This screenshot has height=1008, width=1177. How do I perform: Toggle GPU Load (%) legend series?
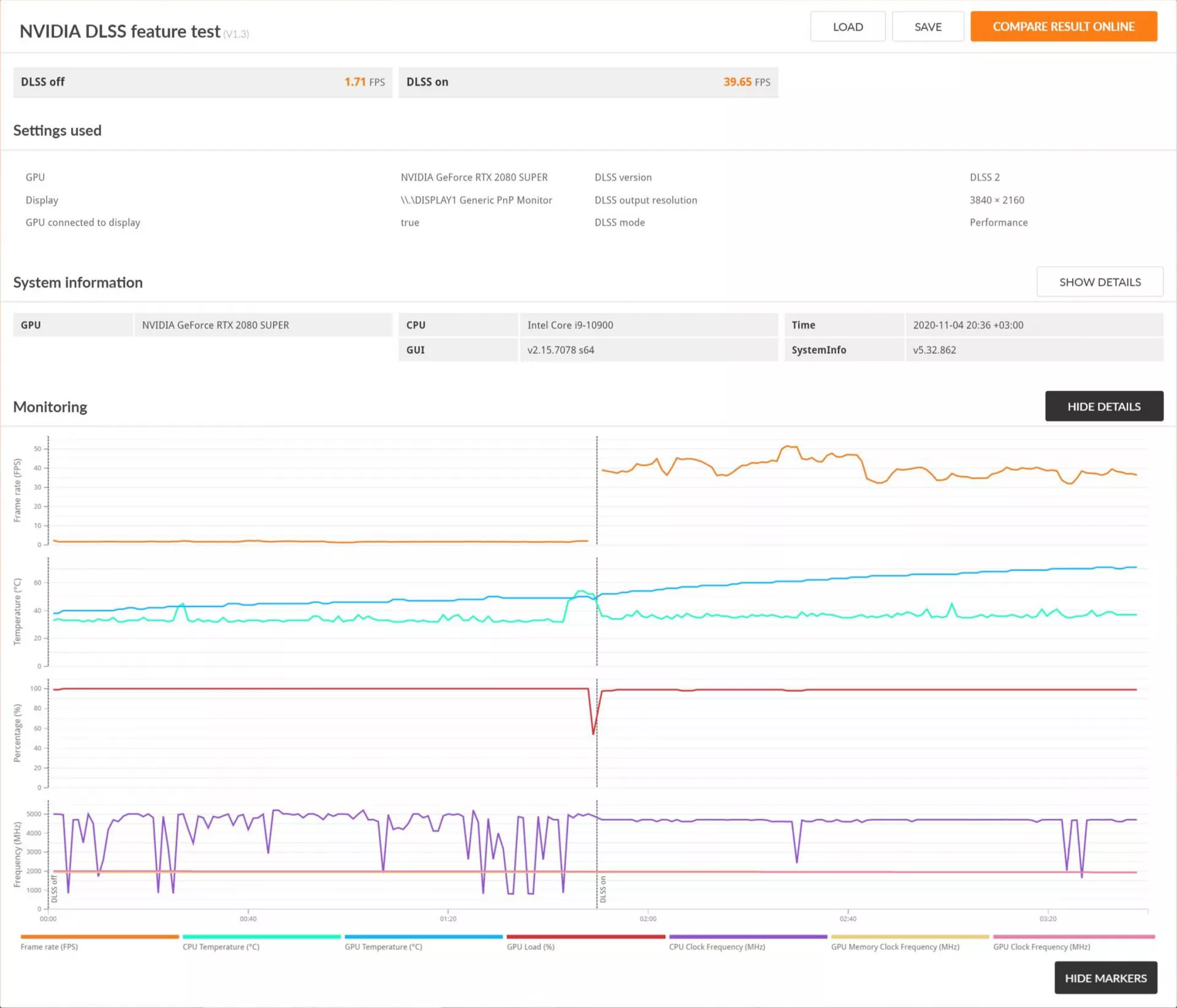pyautogui.click(x=585, y=942)
